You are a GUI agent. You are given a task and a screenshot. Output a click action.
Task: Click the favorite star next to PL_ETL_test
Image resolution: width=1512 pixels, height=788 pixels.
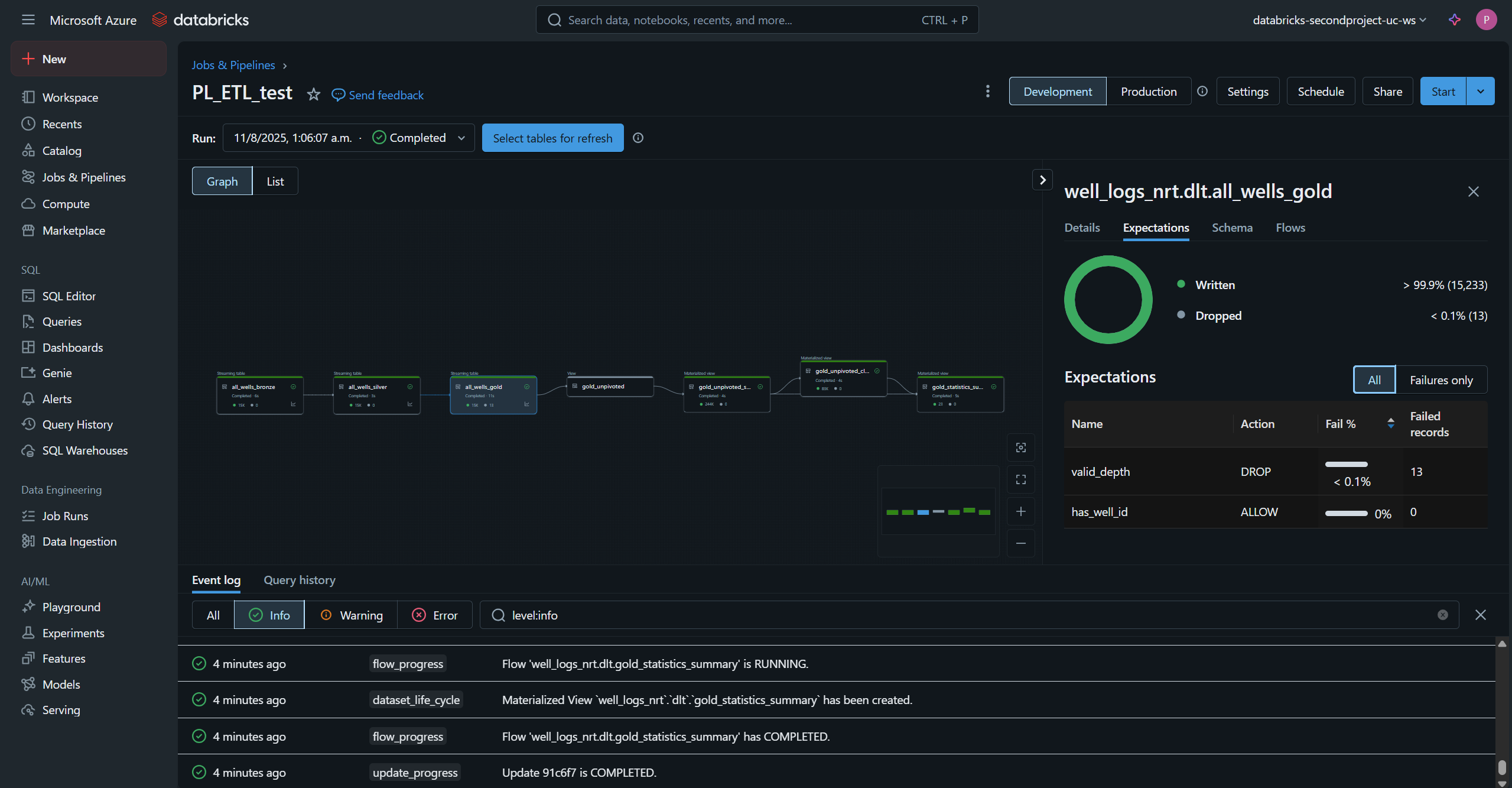313,95
